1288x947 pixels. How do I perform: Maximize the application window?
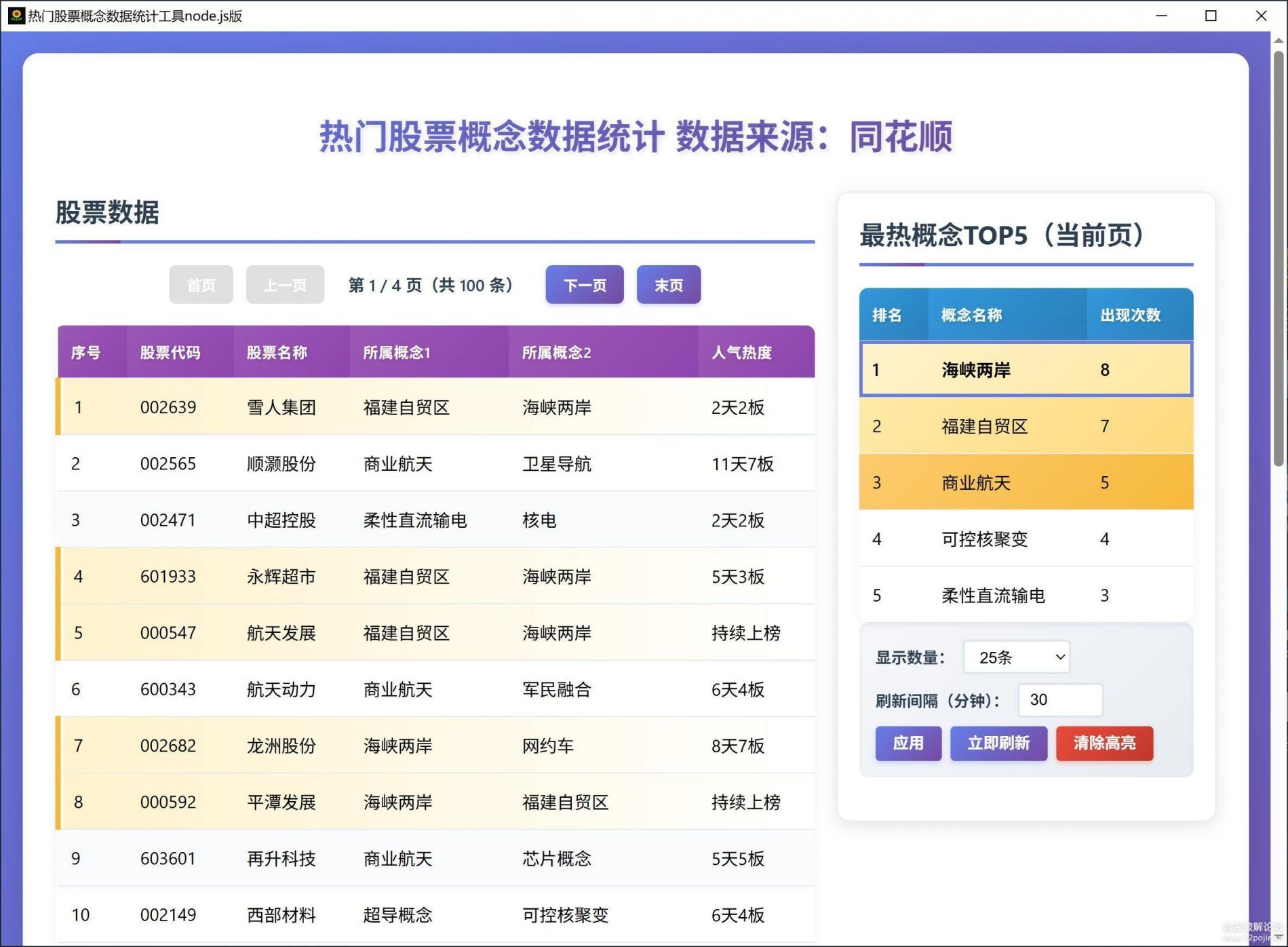(1211, 16)
